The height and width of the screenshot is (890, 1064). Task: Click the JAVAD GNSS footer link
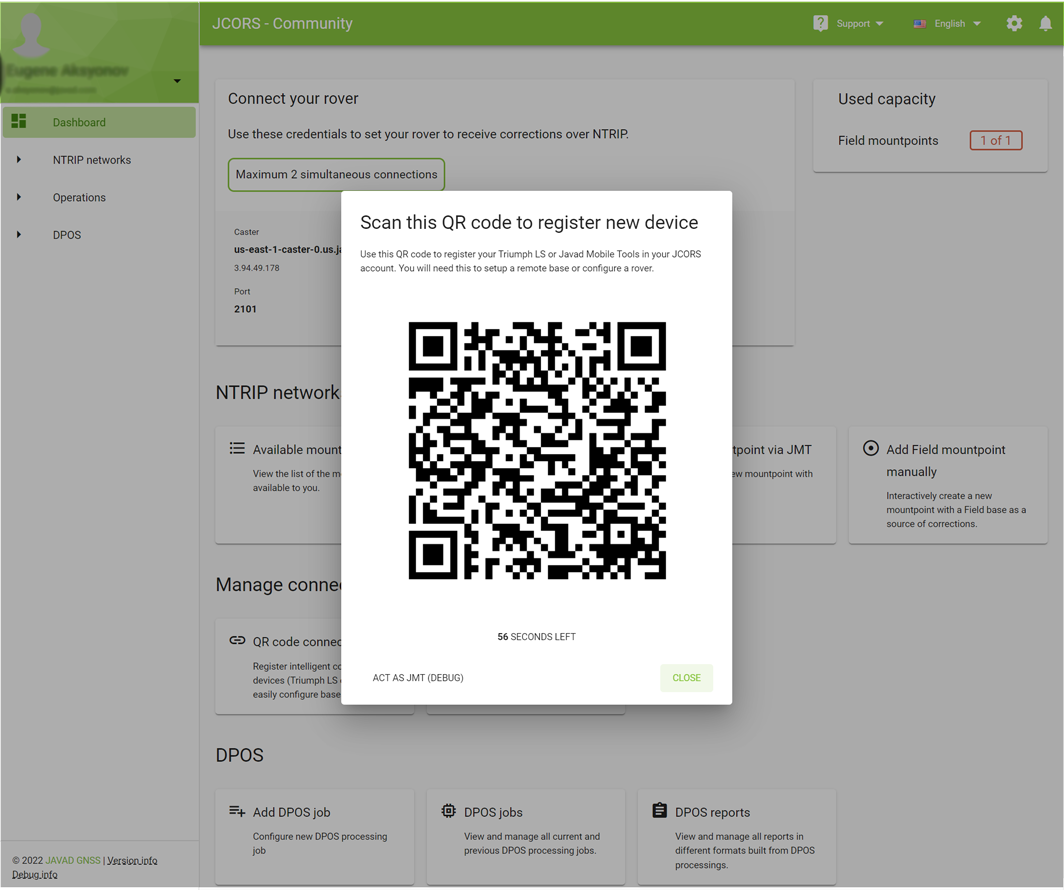(73, 860)
